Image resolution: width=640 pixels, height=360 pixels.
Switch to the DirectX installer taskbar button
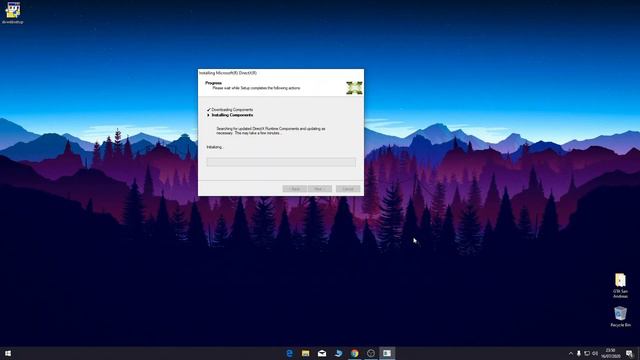point(387,353)
